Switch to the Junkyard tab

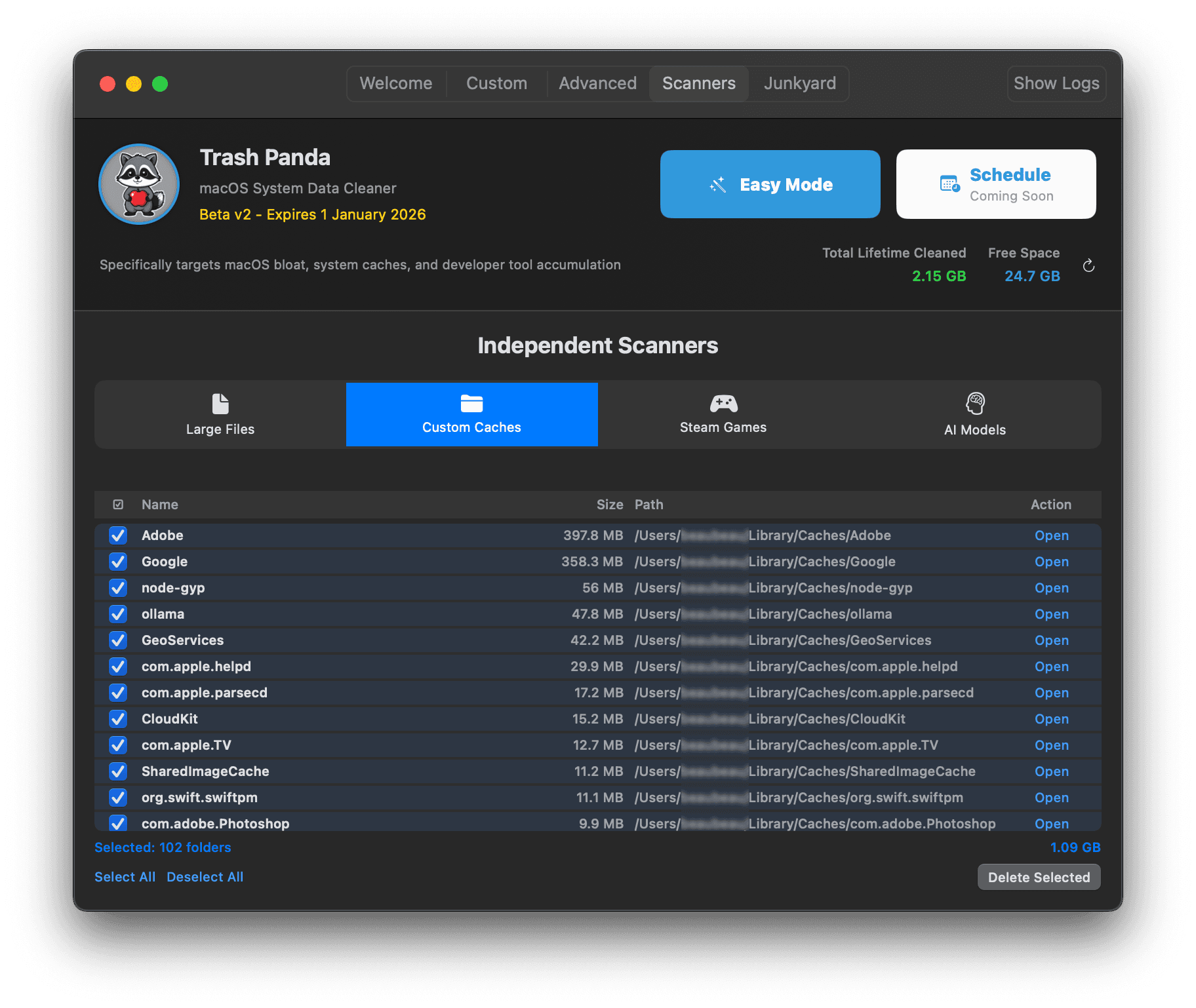pos(799,83)
